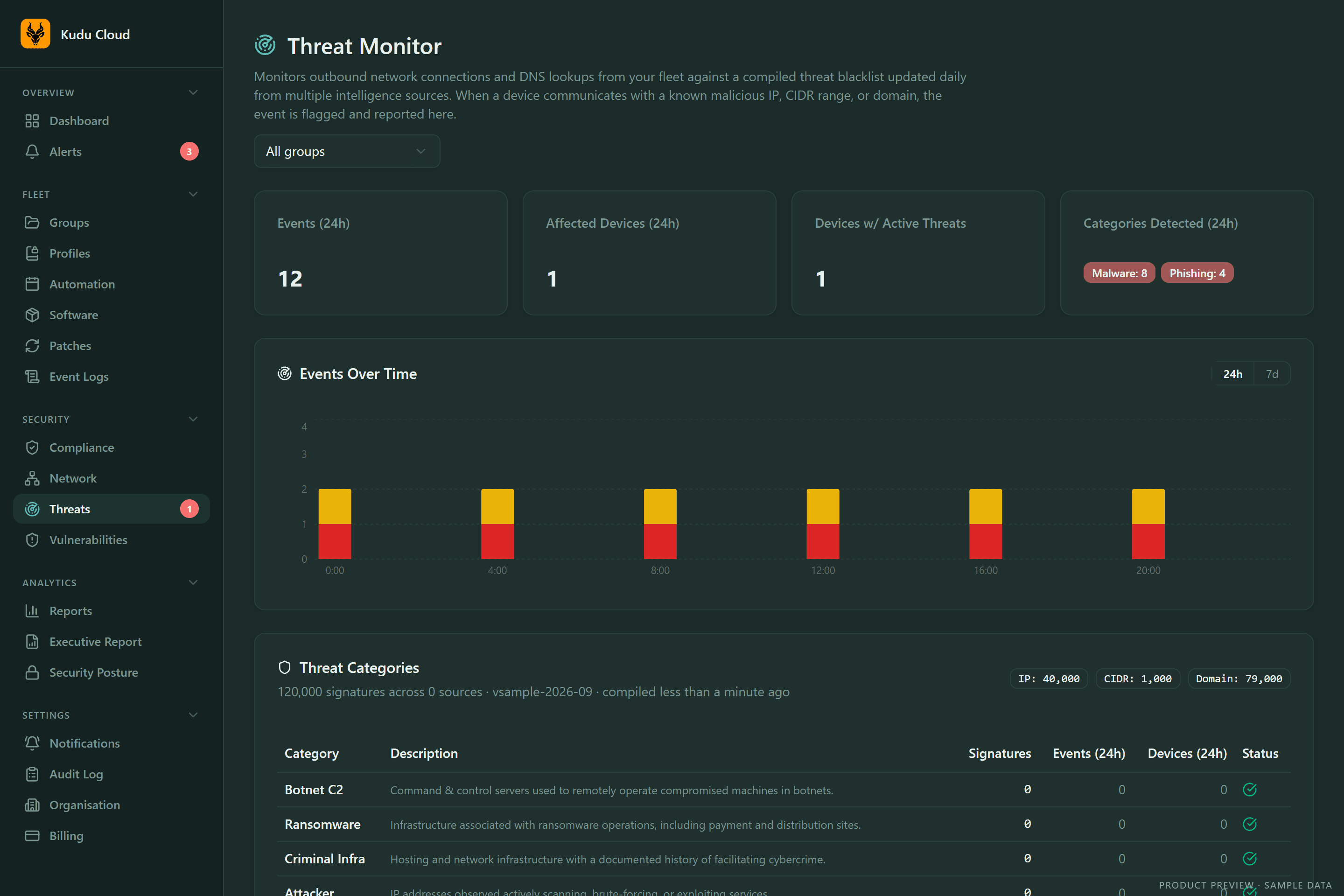Click the Ransomware status check icon
1344x896 pixels.
point(1250,824)
